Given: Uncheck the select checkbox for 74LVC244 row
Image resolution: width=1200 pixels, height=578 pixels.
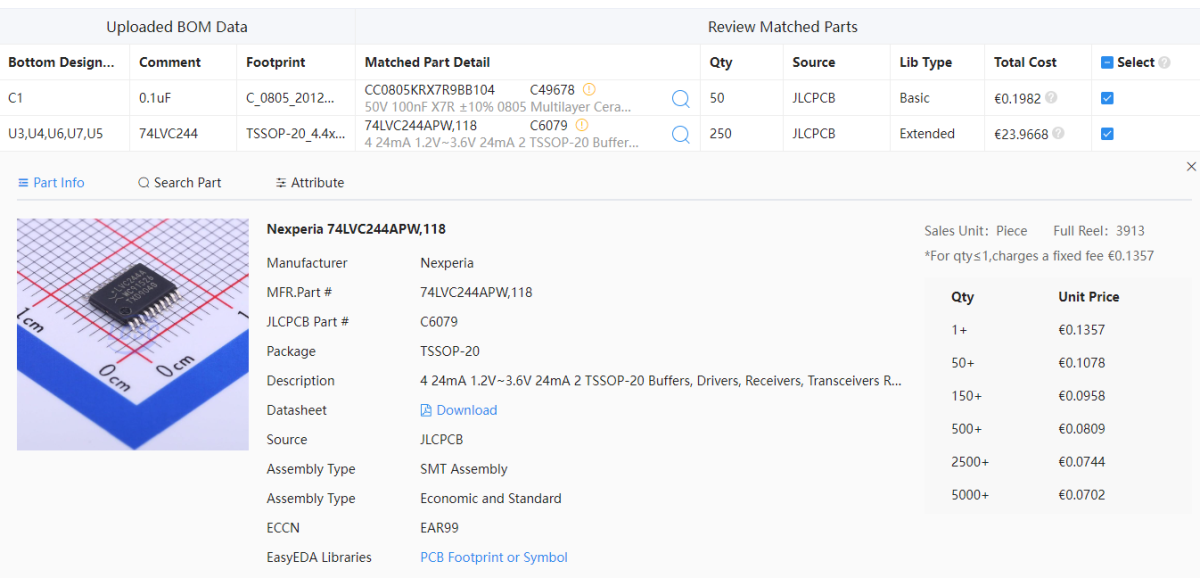Looking at the screenshot, I should click(x=1107, y=134).
